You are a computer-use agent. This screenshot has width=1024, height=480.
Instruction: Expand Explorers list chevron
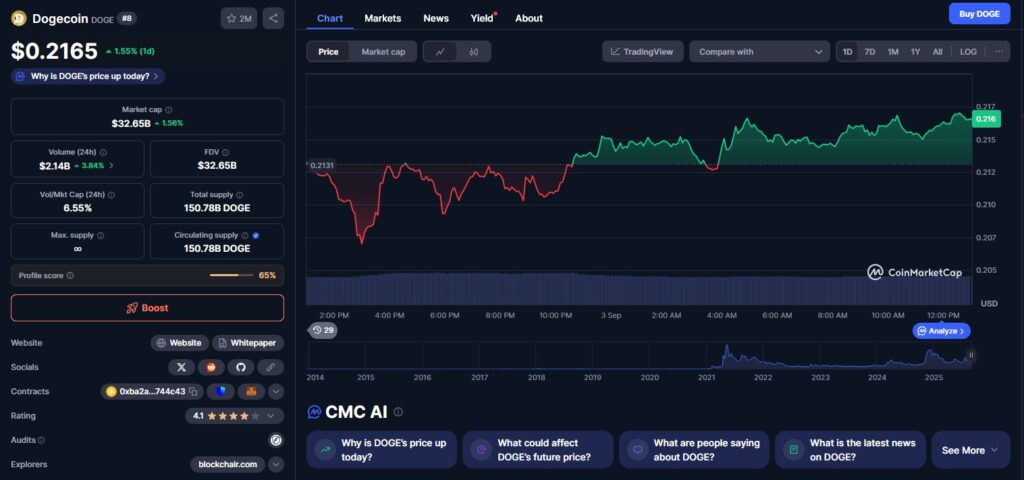tap(276, 464)
